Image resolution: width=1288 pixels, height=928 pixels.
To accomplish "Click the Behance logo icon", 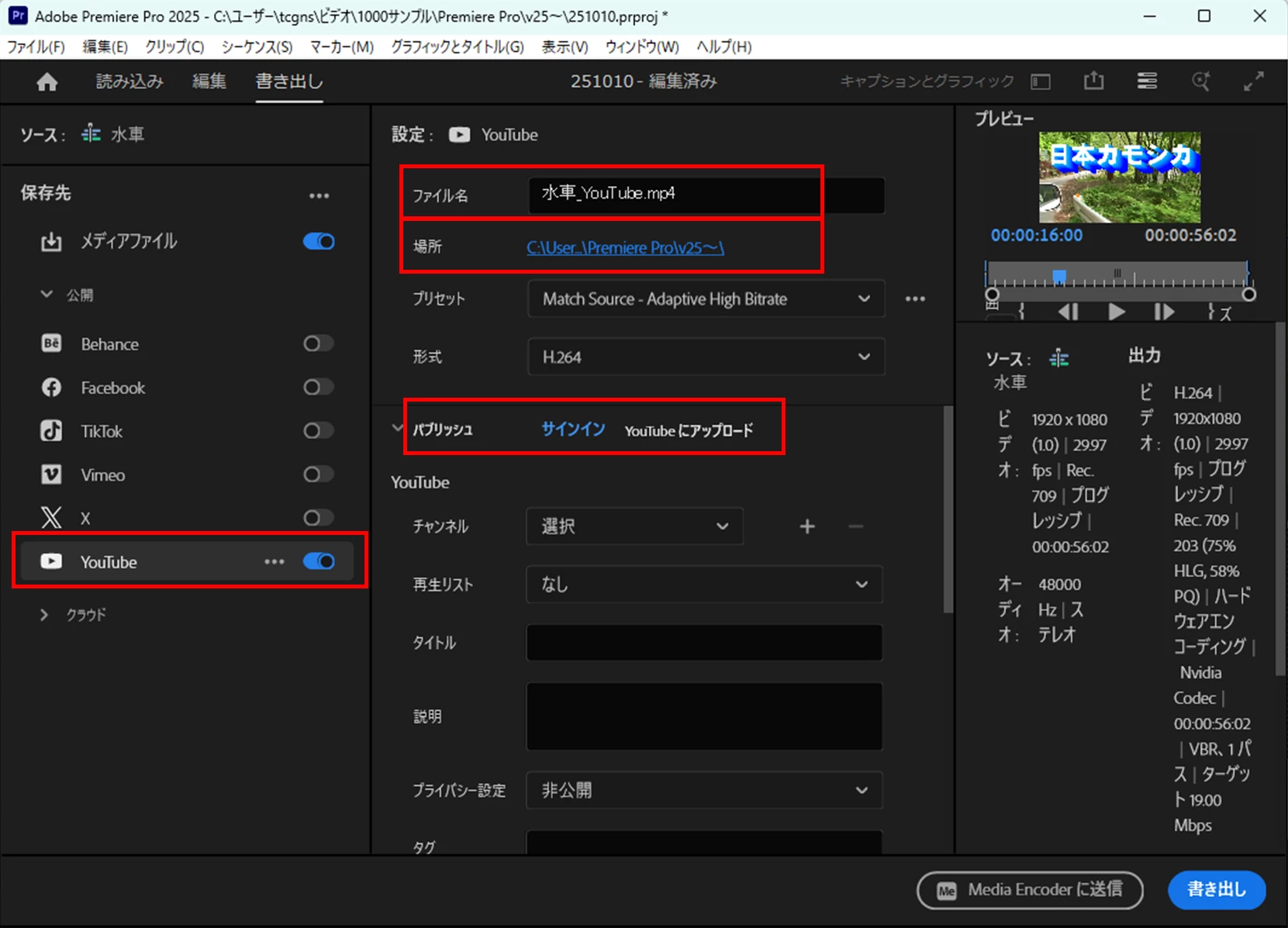I will pos(51,343).
